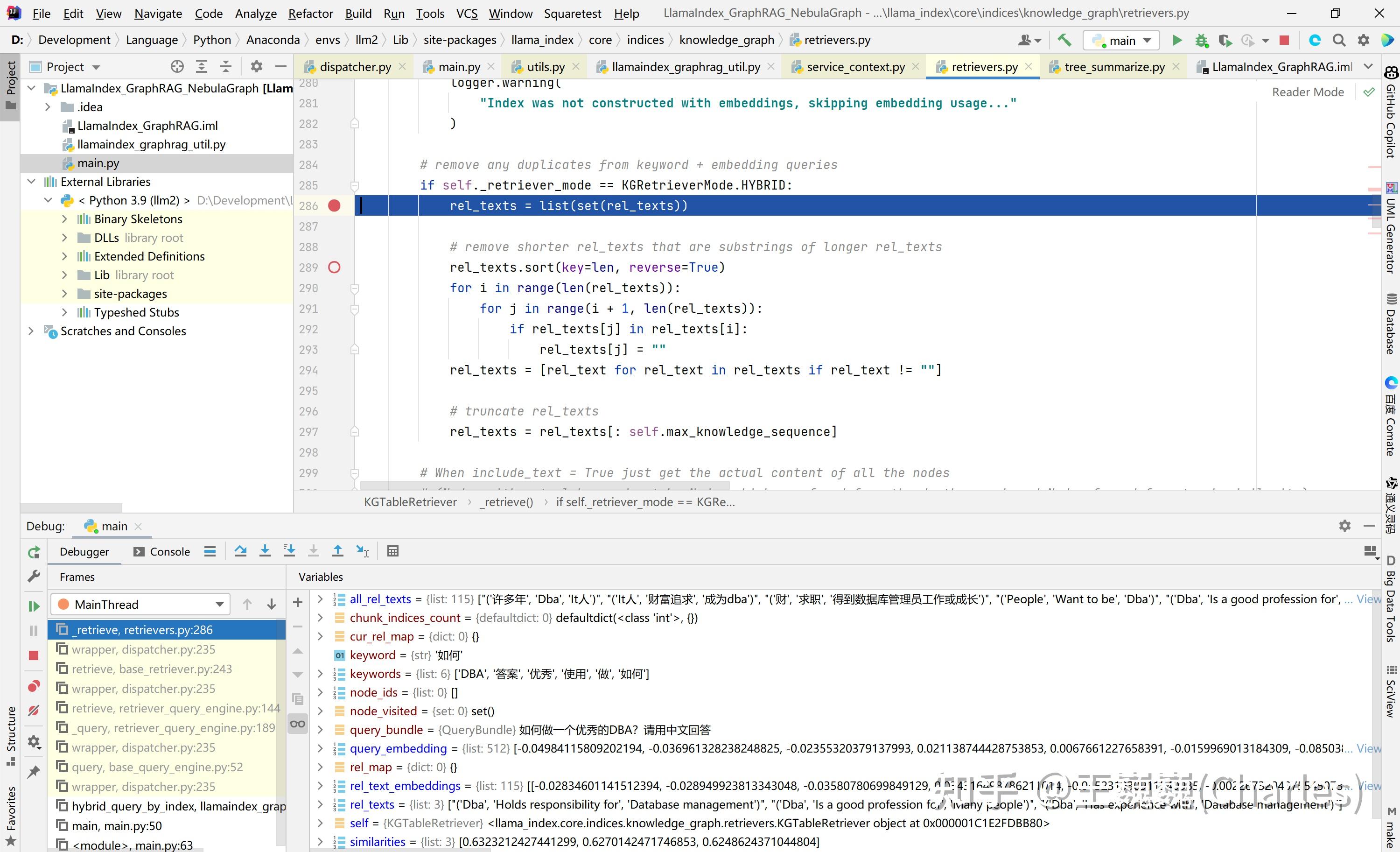The width and height of the screenshot is (1400, 852).
Task: Click View link for all_rel_texts variable
Action: [x=1369, y=599]
